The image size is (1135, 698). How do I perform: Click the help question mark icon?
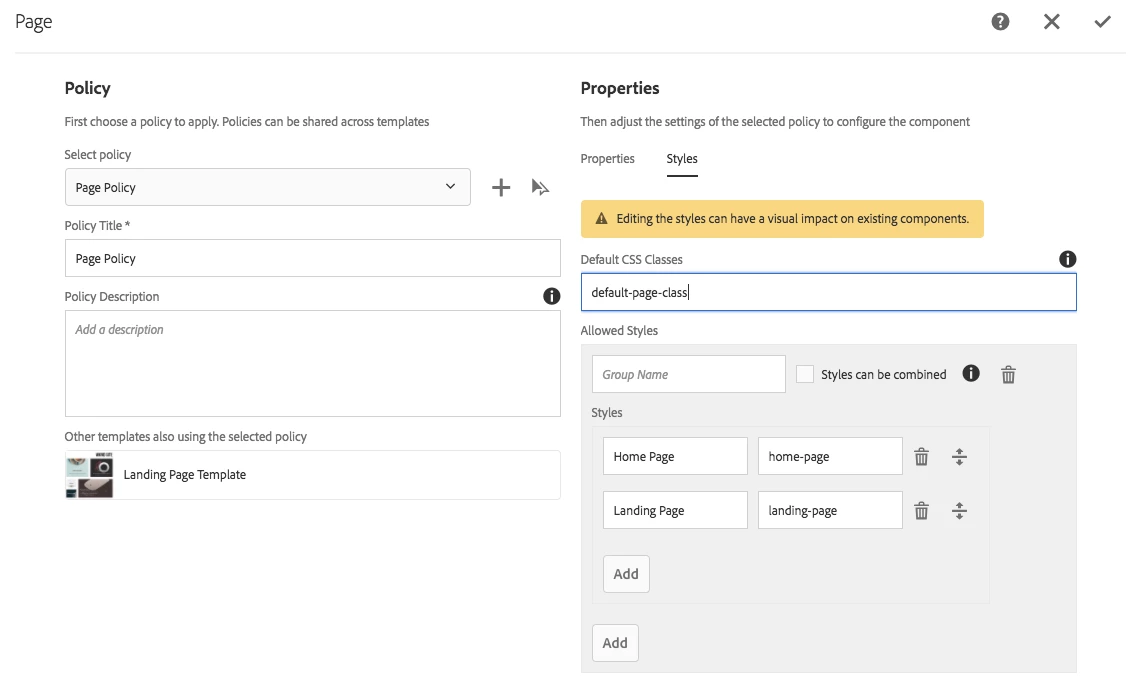tap(1000, 21)
